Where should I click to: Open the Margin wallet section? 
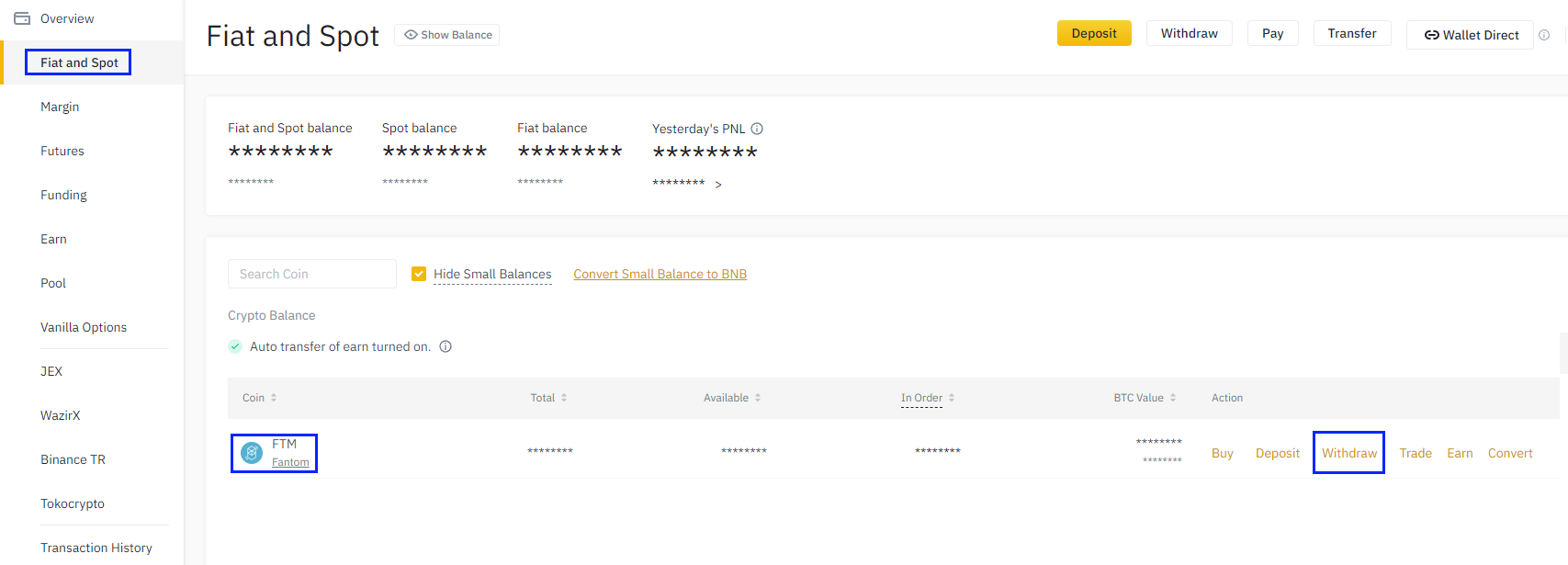60,107
